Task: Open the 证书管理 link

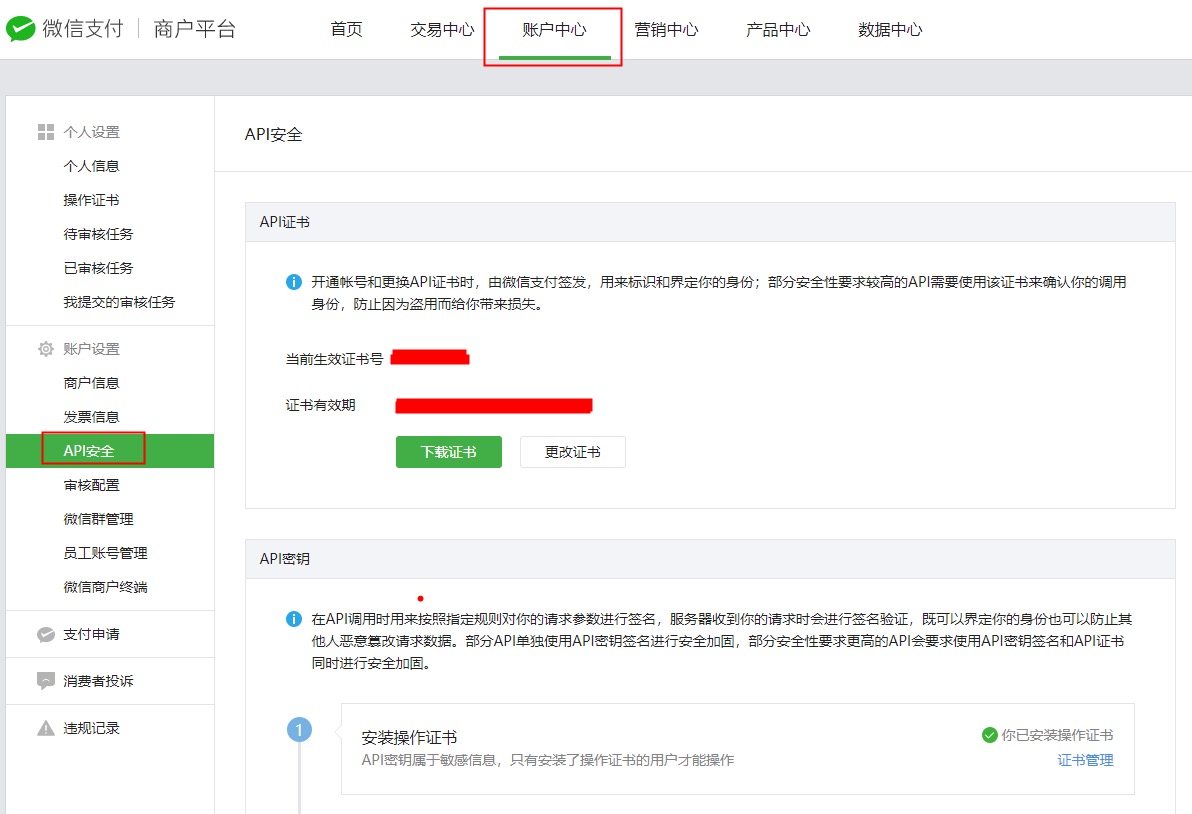Action: tap(1086, 760)
